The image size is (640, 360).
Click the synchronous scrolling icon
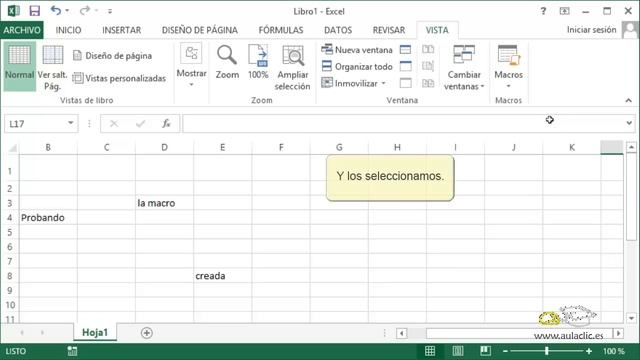coord(428,66)
